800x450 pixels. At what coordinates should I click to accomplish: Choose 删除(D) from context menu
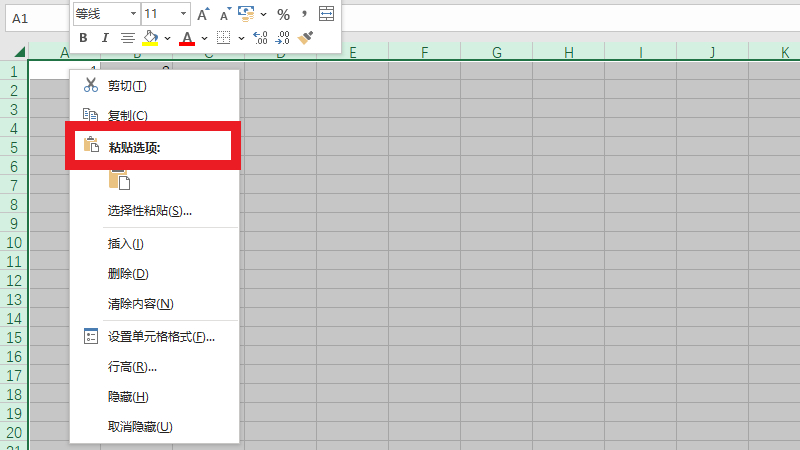tap(154, 274)
